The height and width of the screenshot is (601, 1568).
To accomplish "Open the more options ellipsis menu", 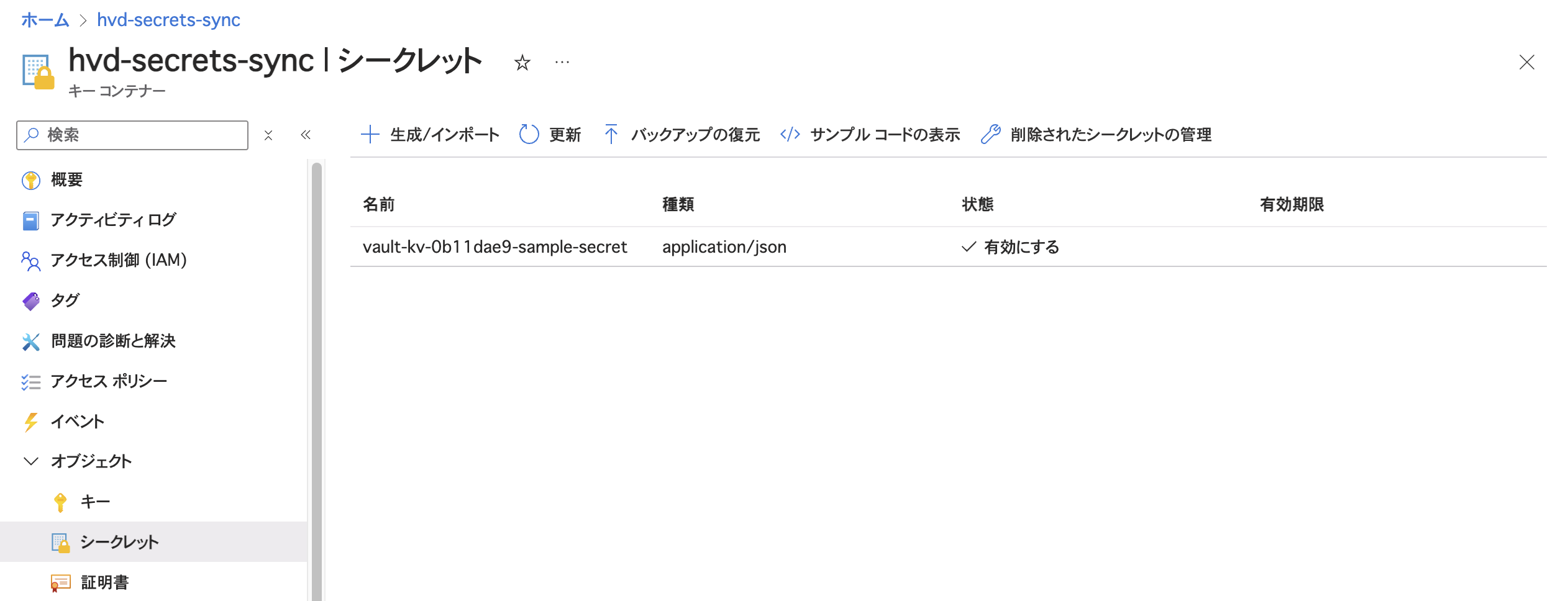I will click(562, 63).
